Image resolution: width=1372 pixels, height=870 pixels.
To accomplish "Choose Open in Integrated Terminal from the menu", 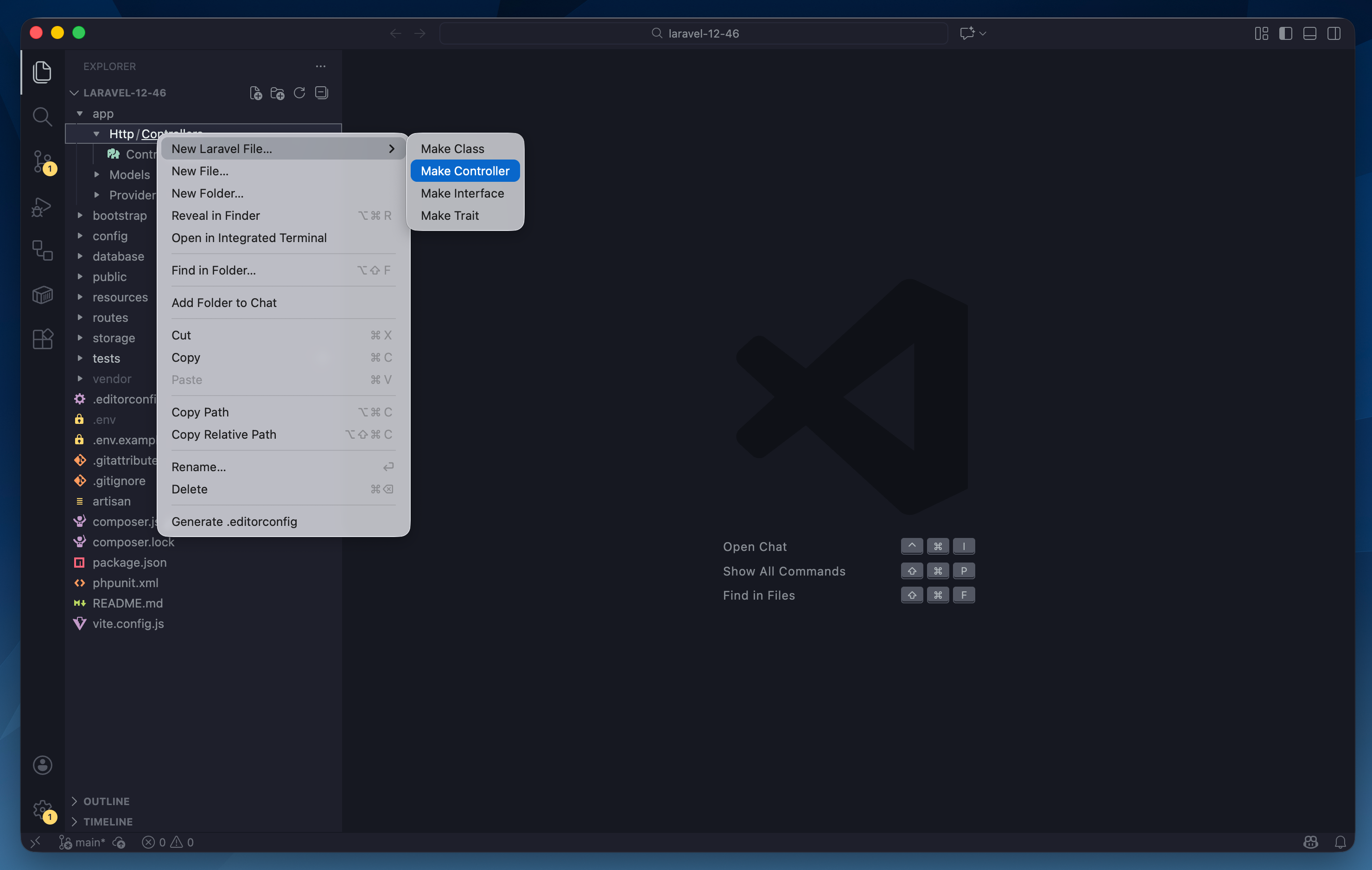I will (x=249, y=238).
